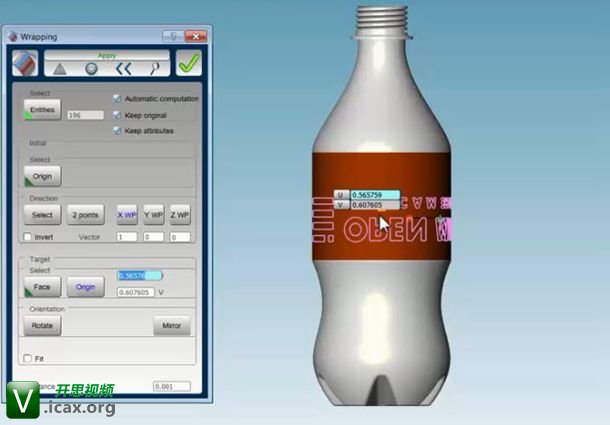The height and width of the screenshot is (425, 610).
Task: Click the floating V field 0.607605 on bottle
Action: (375, 205)
